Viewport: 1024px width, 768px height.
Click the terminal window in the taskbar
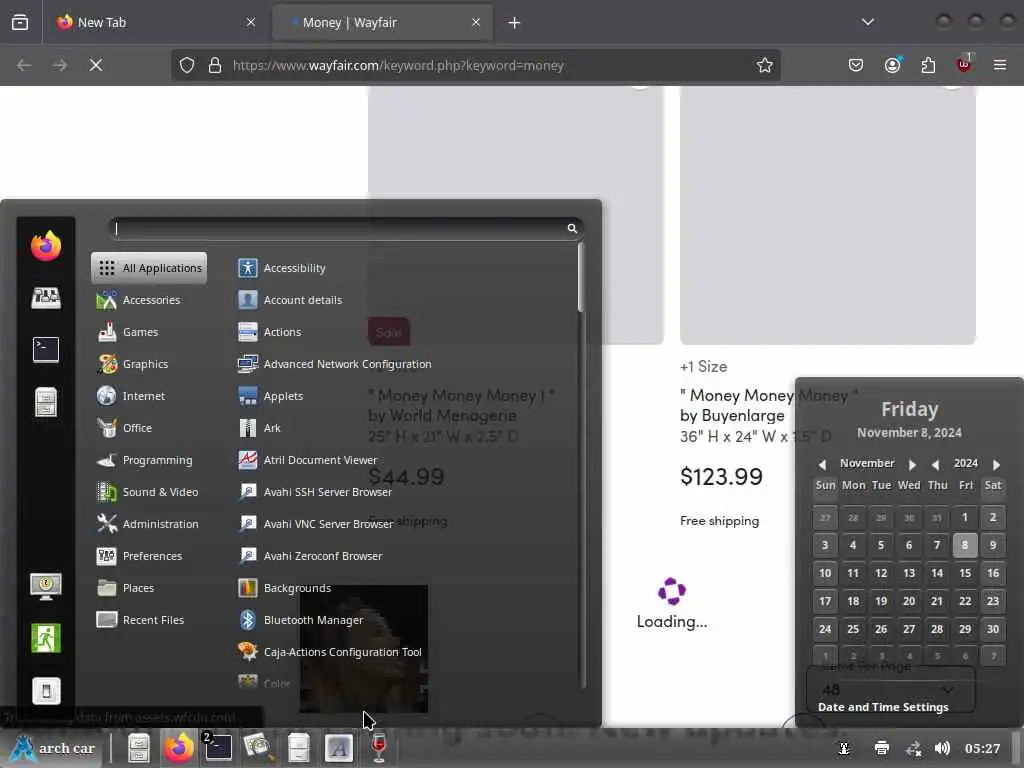(217, 748)
